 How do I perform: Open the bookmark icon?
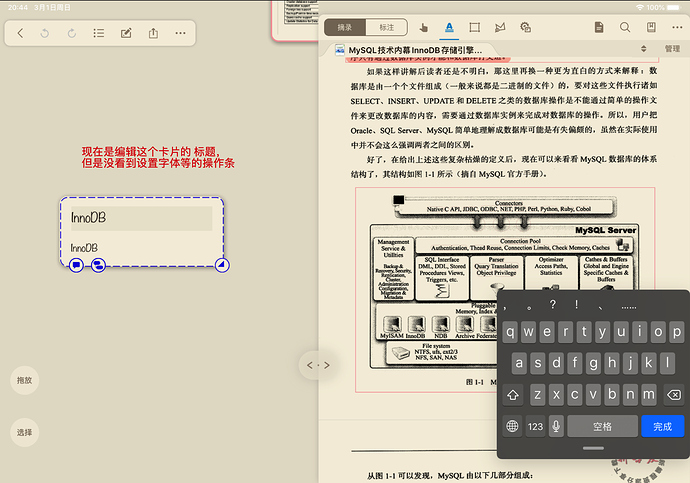[x=651, y=27]
